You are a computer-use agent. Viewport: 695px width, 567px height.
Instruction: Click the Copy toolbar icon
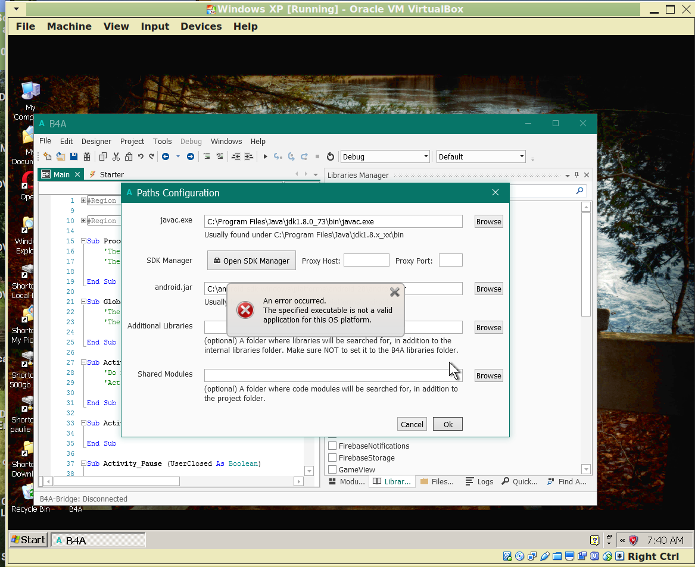[103, 156]
